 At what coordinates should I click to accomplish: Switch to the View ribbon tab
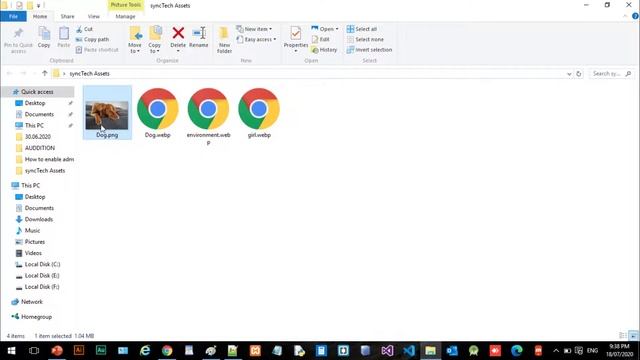93,16
